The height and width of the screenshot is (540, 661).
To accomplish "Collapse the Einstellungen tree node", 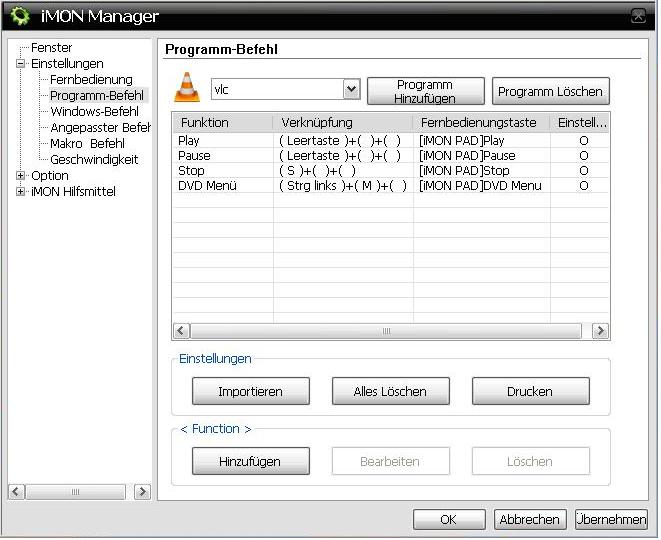I will pyautogui.click(x=20, y=64).
